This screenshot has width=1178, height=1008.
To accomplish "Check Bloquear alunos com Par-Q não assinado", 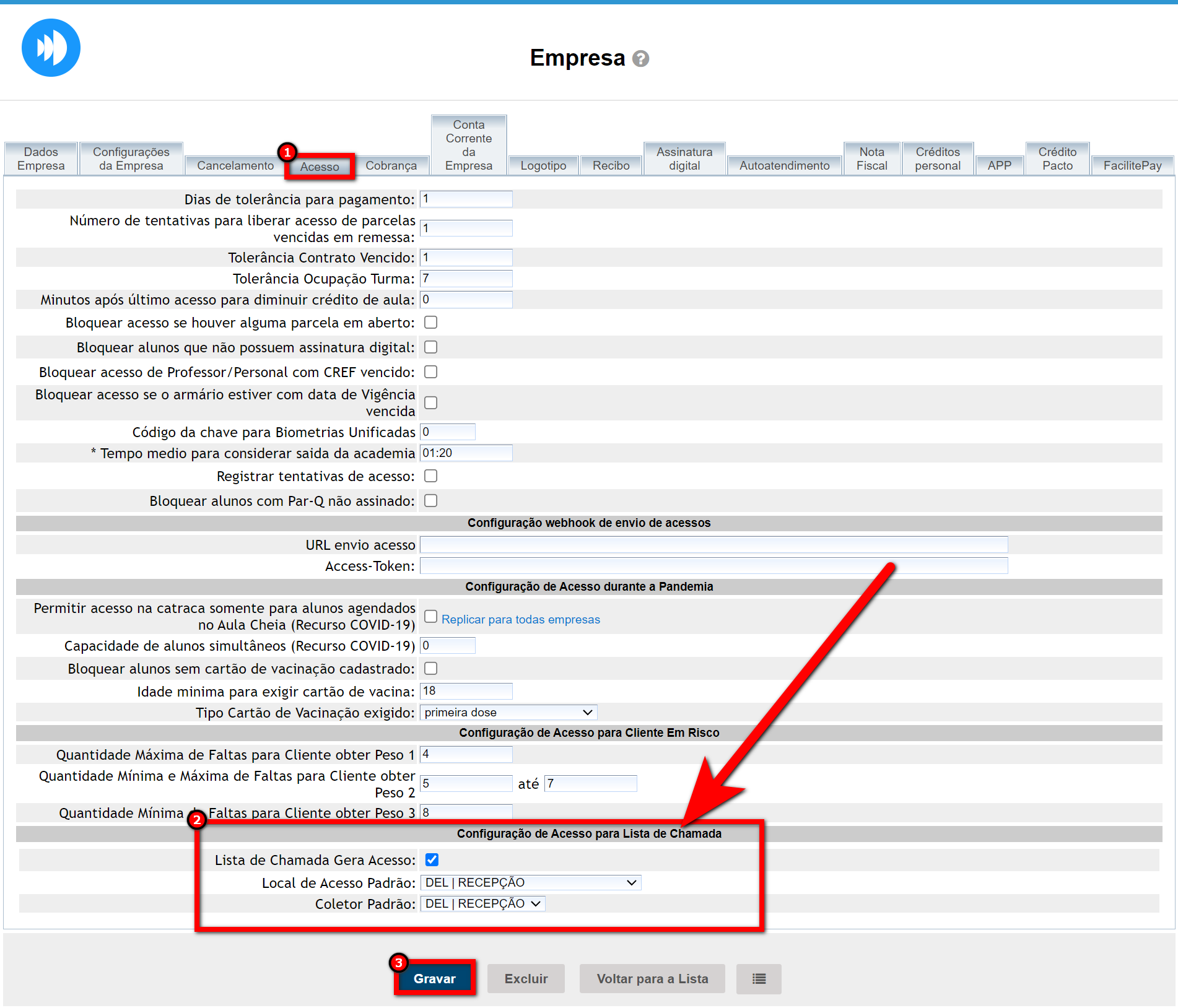I will point(430,501).
